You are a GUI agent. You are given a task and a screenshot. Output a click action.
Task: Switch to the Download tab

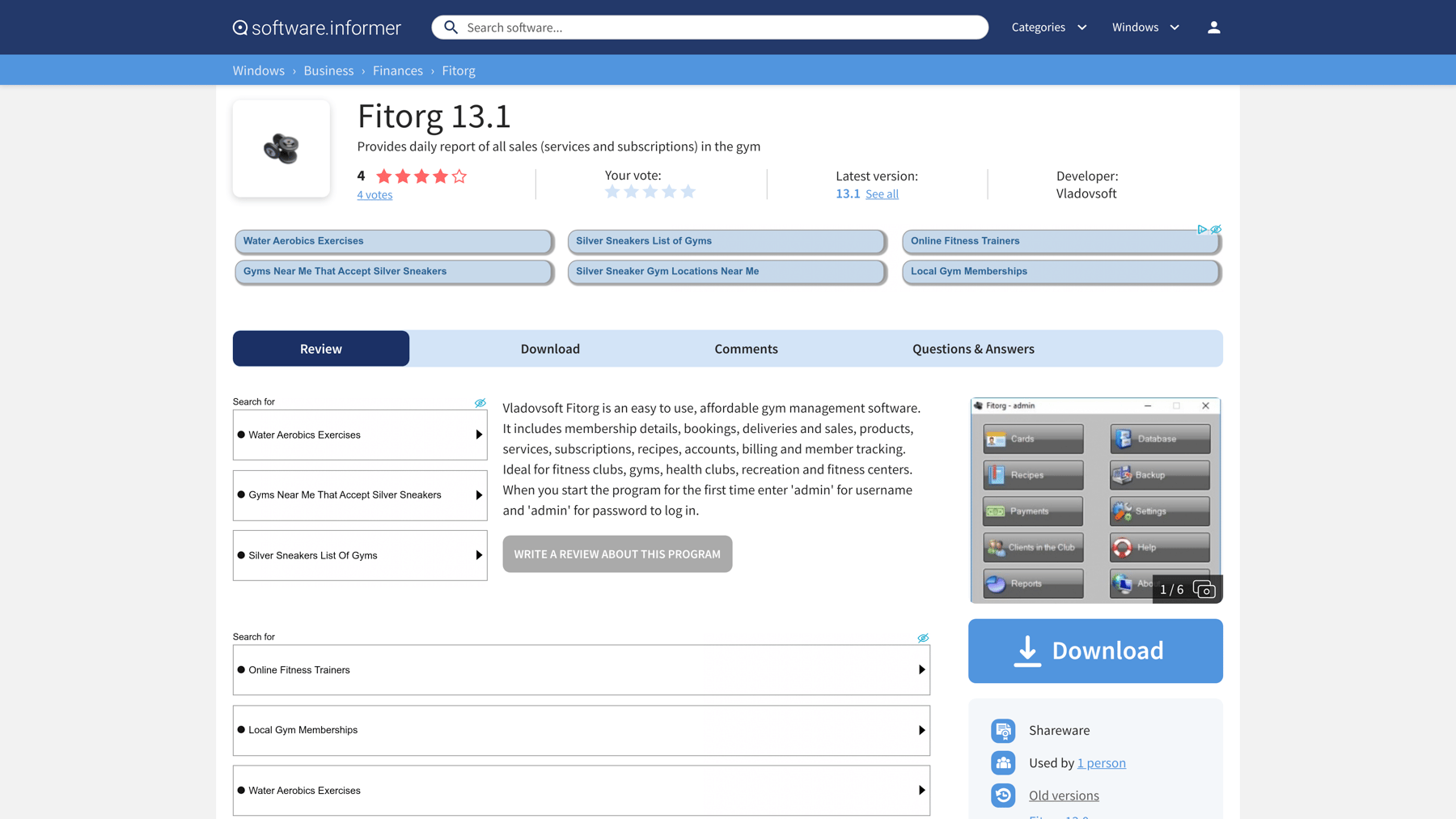point(550,349)
